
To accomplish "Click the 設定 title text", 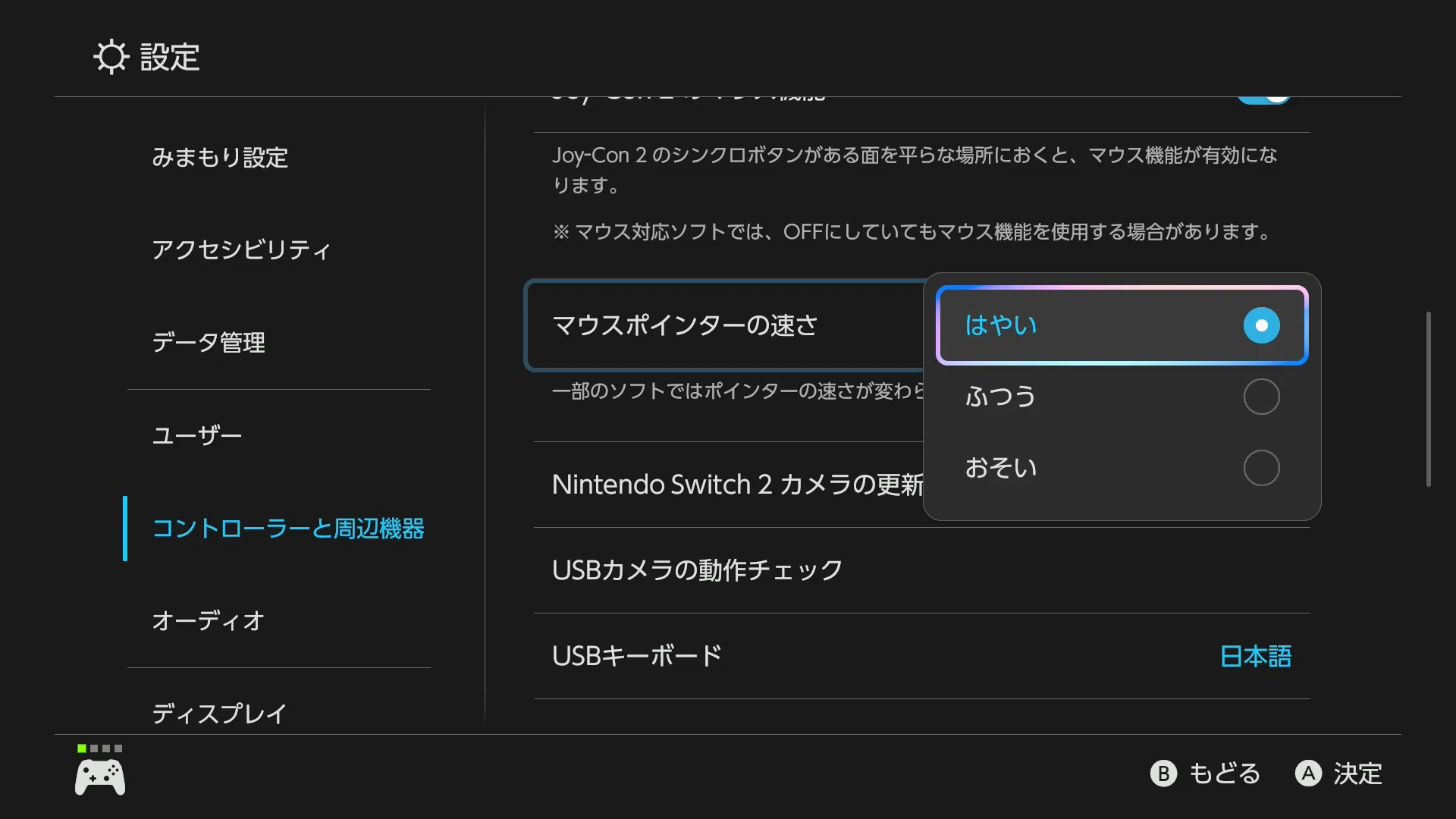I will point(170,57).
